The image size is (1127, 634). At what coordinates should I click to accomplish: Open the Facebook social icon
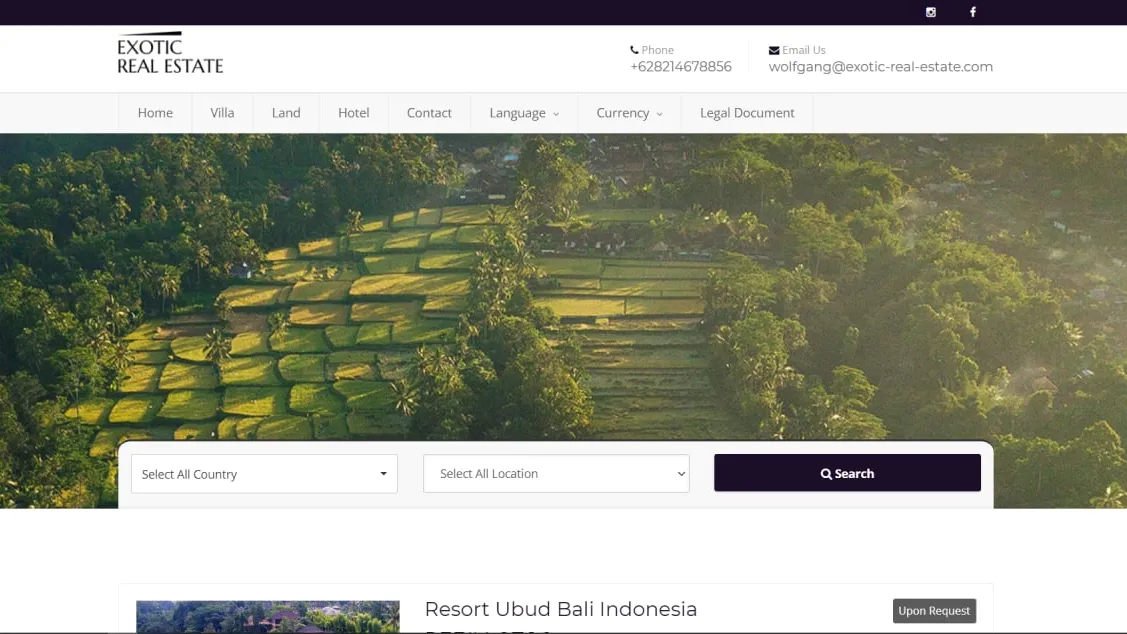972,12
